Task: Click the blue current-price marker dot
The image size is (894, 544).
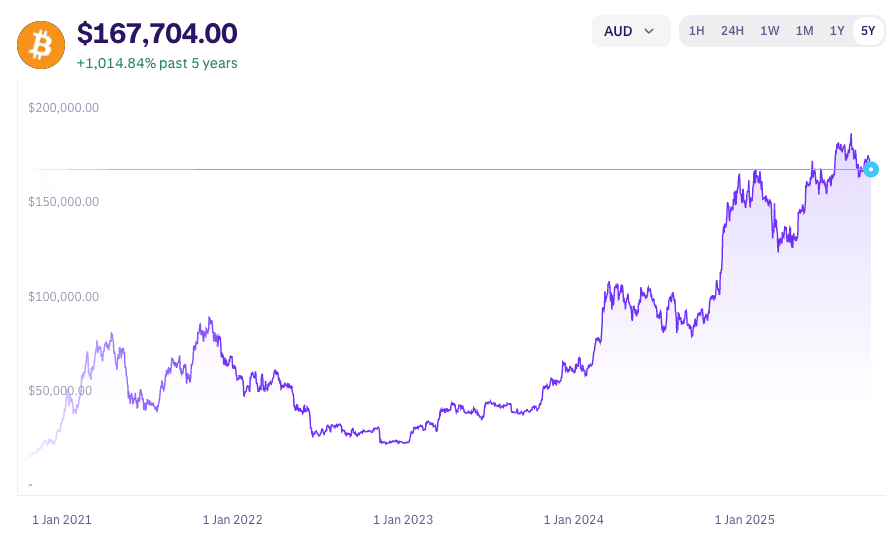Action: [x=871, y=170]
